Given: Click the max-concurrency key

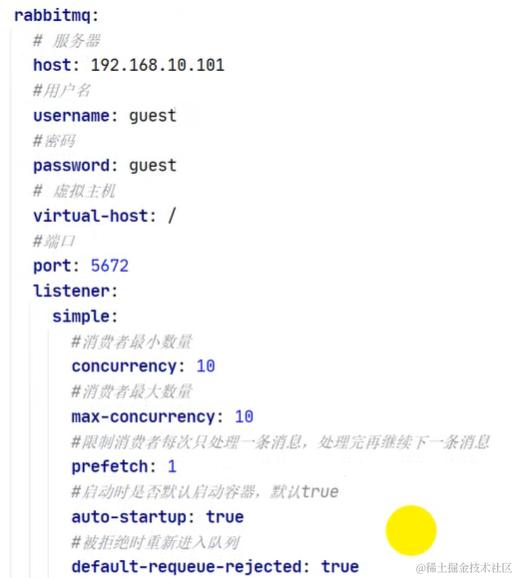Looking at the screenshot, I should (x=143, y=417).
